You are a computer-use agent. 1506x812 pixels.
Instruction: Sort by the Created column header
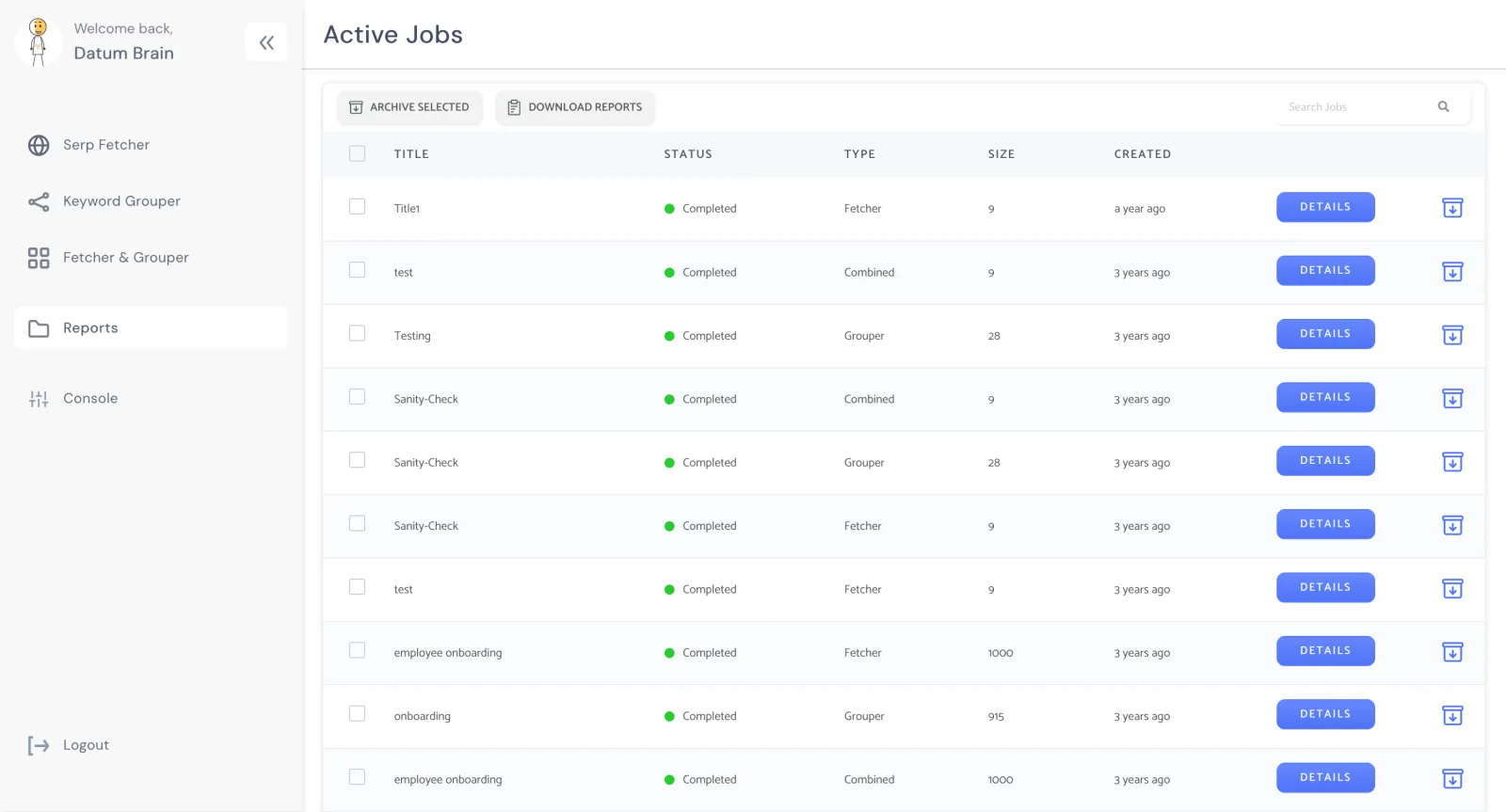click(x=1143, y=154)
